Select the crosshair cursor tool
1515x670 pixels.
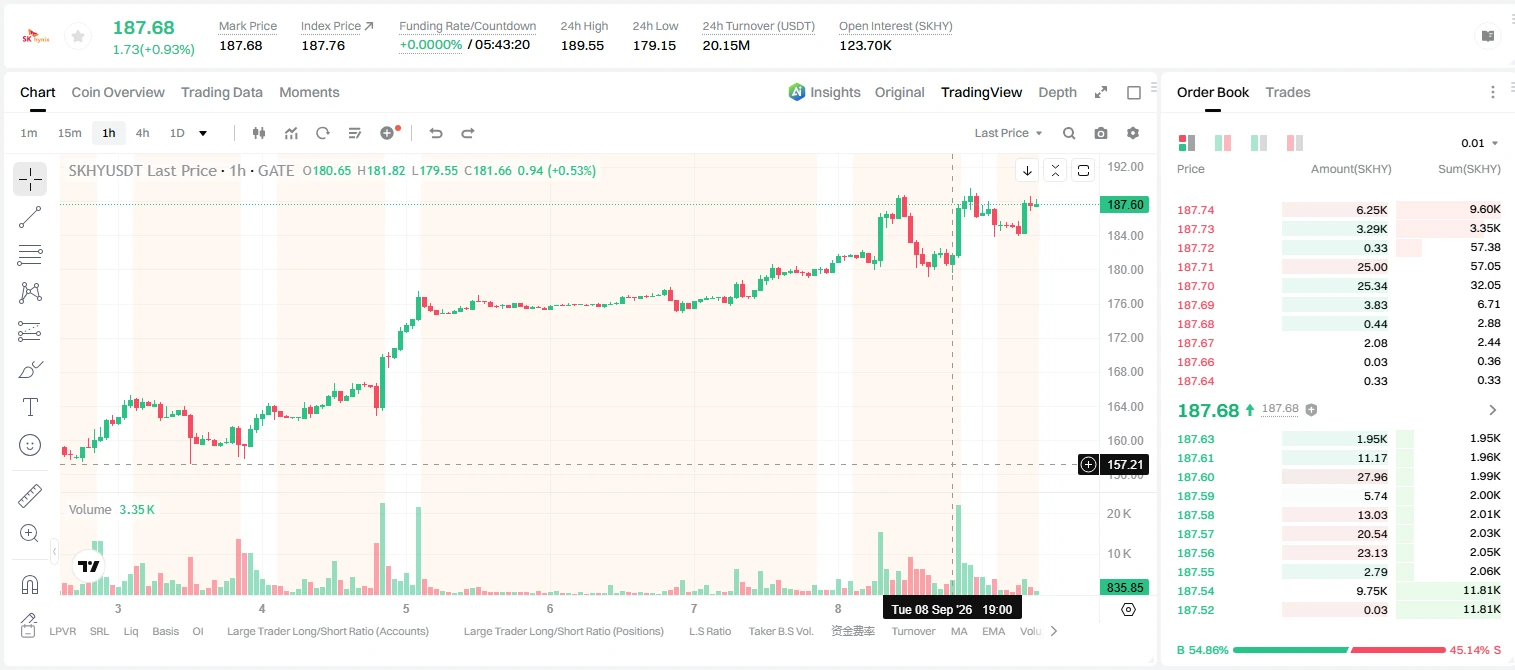pyautogui.click(x=30, y=179)
